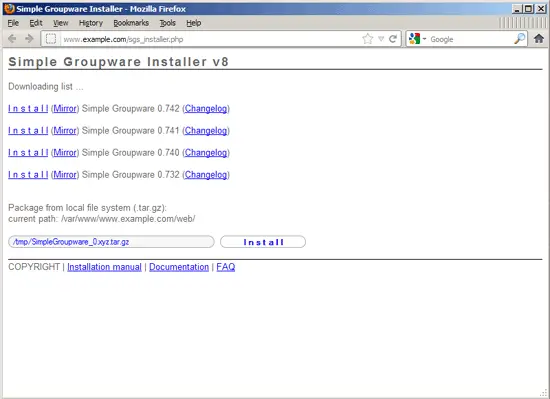The height and width of the screenshot is (399, 550).
Task: Install Simple Groupware 0.732
Action: (28, 175)
